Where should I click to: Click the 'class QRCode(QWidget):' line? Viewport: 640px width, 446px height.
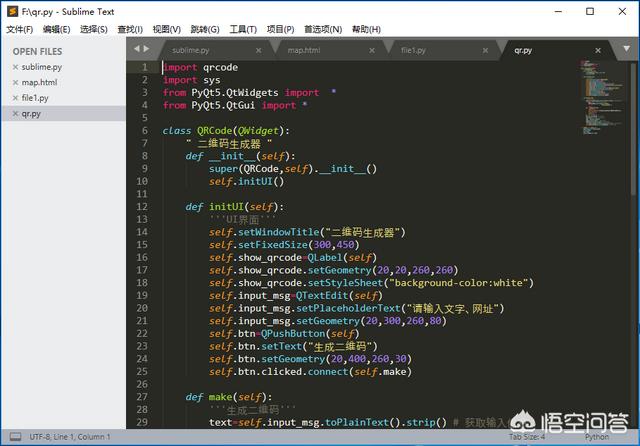click(x=226, y=131)
